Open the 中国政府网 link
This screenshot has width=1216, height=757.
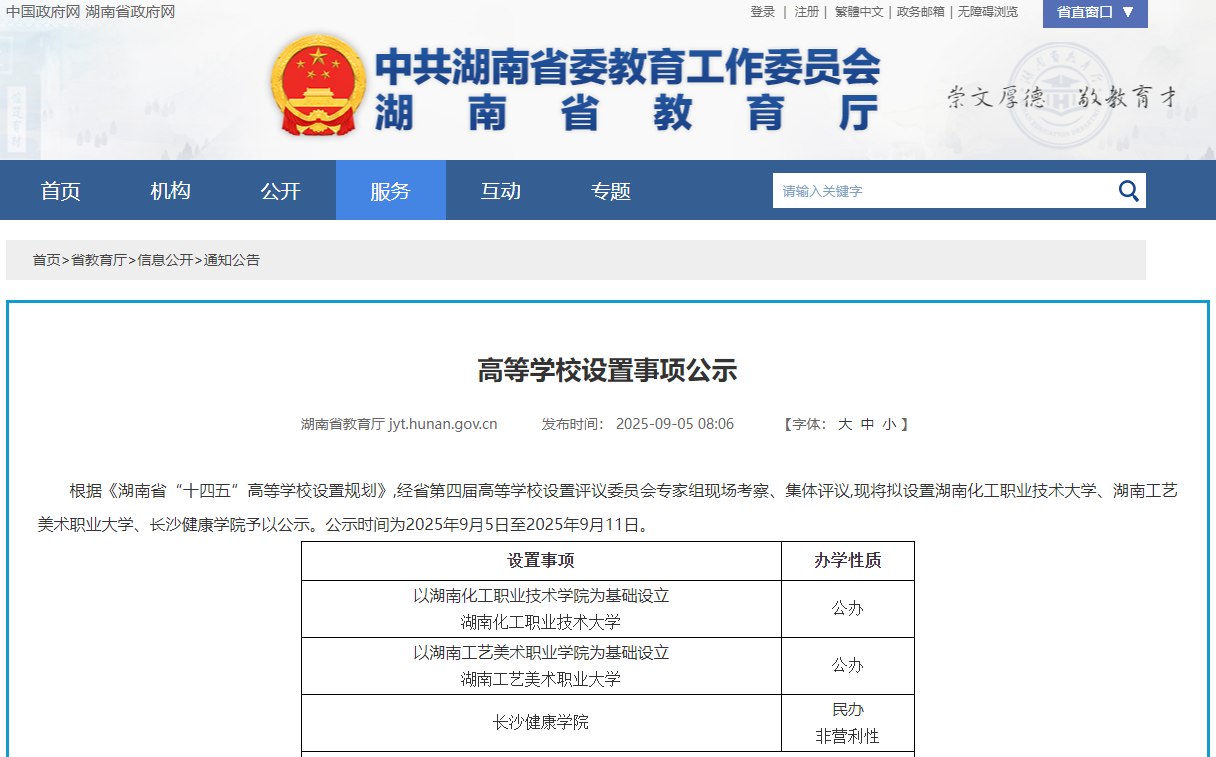click(x=42, y=12)
